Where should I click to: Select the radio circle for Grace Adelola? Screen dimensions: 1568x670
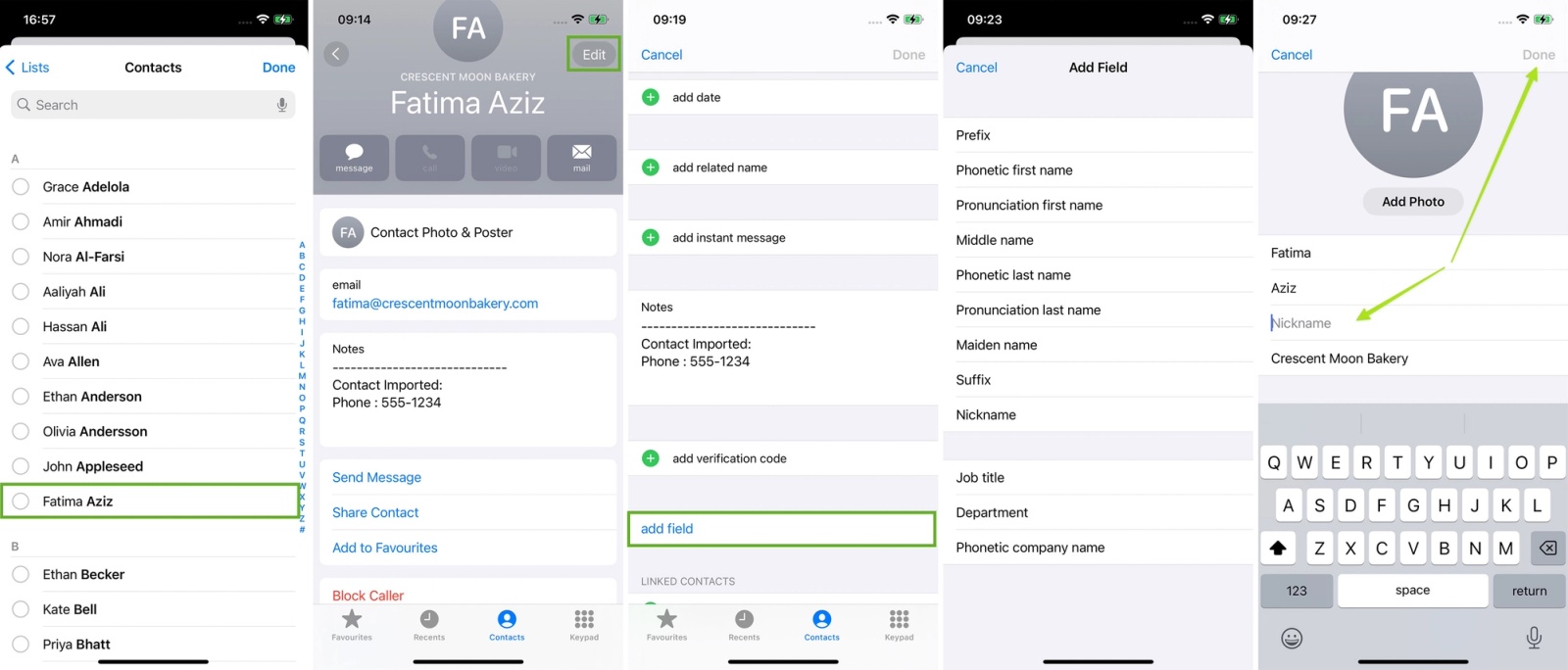coord(21,186)
